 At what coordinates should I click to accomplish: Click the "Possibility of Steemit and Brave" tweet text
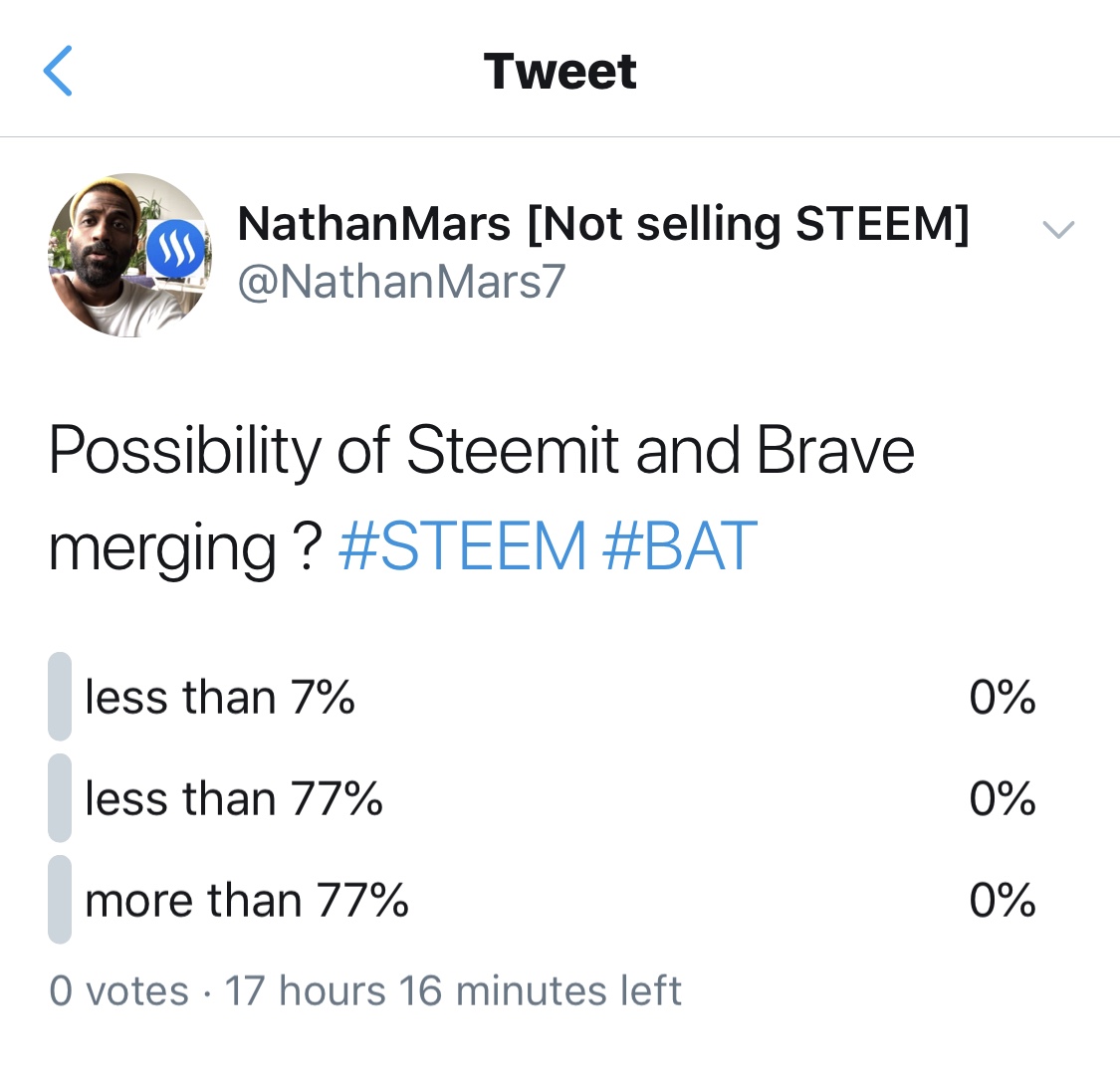(x=482, y=450)
